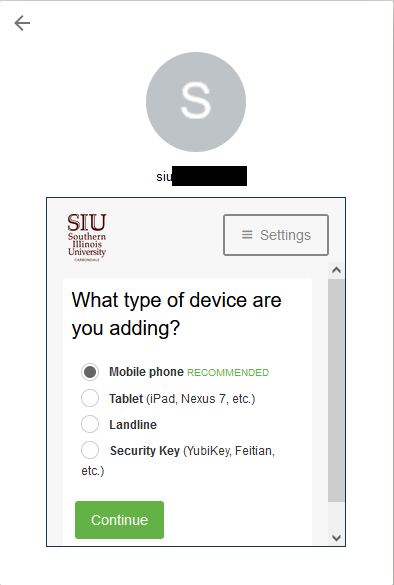Click the vertical scrollbar thumb
394x585 pixels.
pos(337,390)
